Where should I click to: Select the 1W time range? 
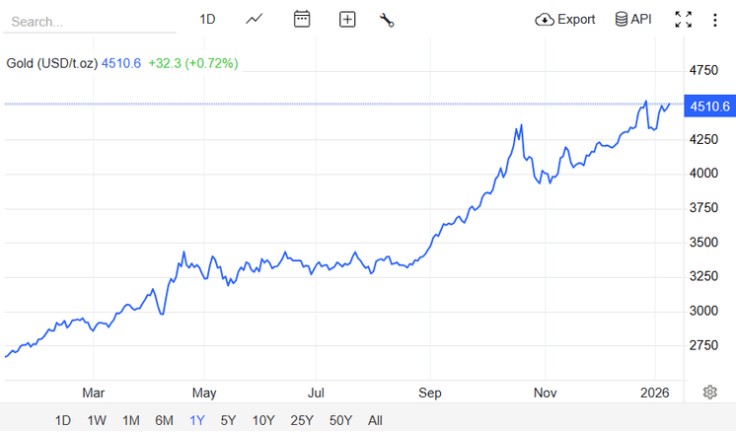tap(97, 420)
